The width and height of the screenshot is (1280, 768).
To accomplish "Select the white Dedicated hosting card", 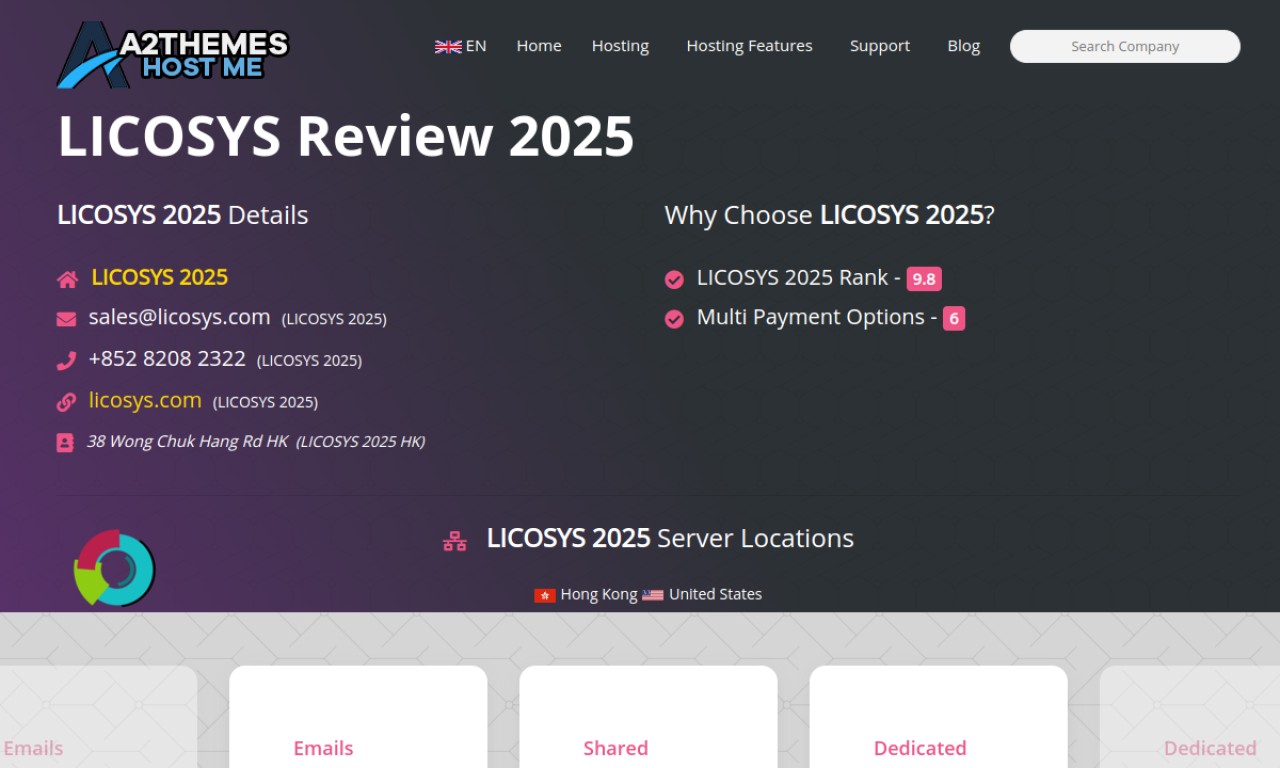I will tap(938, 717).
